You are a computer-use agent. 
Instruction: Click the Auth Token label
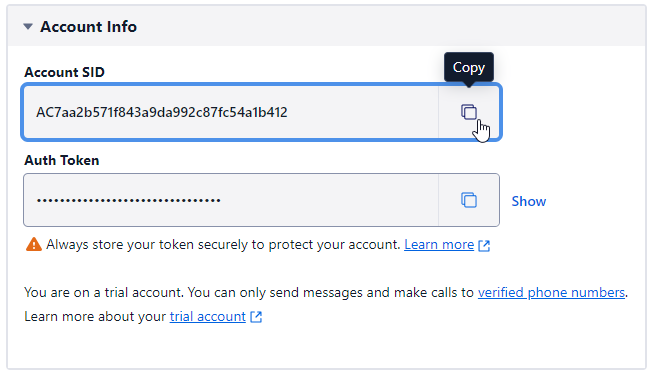click(62, 160)
